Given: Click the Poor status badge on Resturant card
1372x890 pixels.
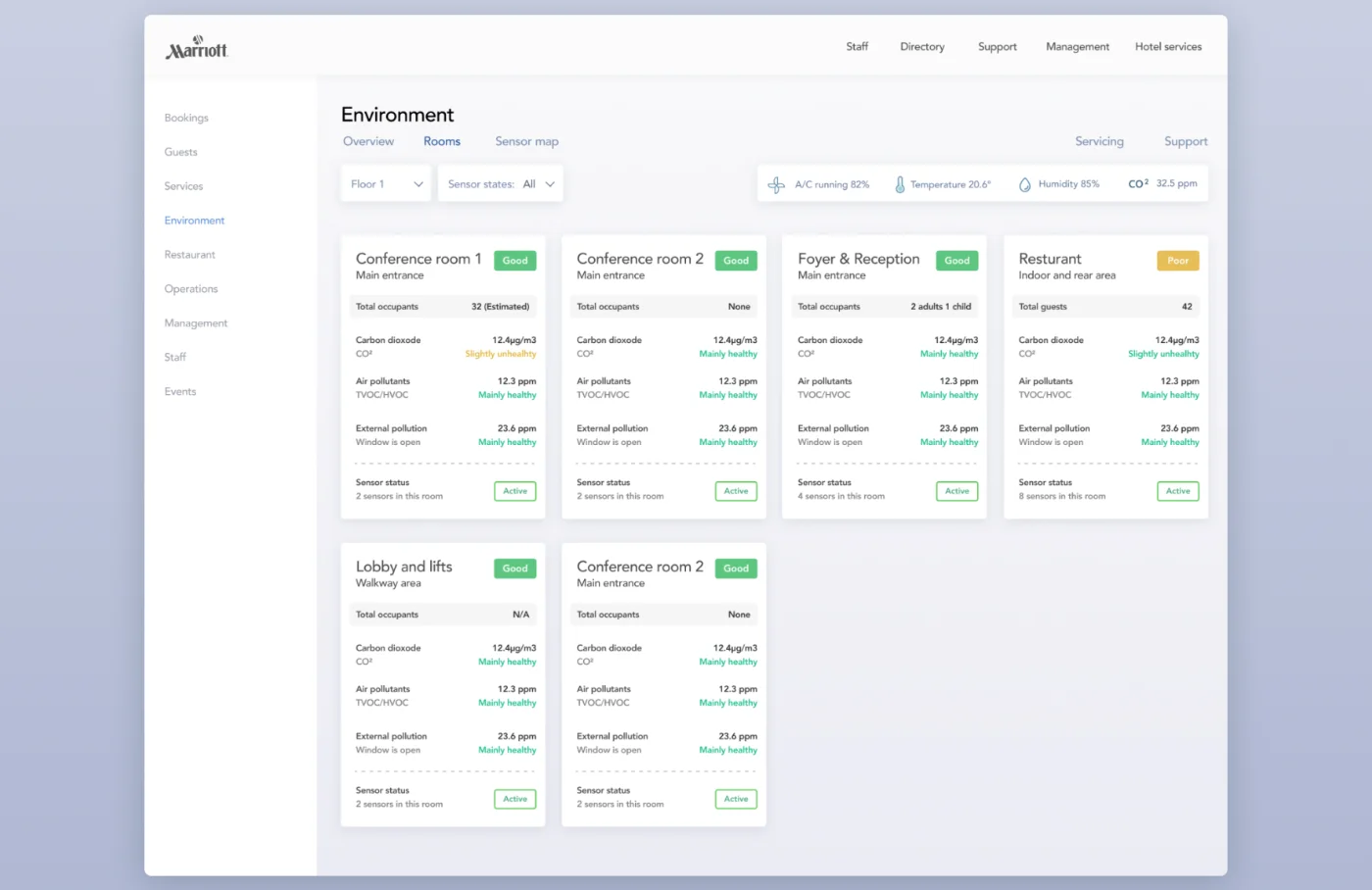Looking at the screenshot, I should click(x=1177, y=260).
